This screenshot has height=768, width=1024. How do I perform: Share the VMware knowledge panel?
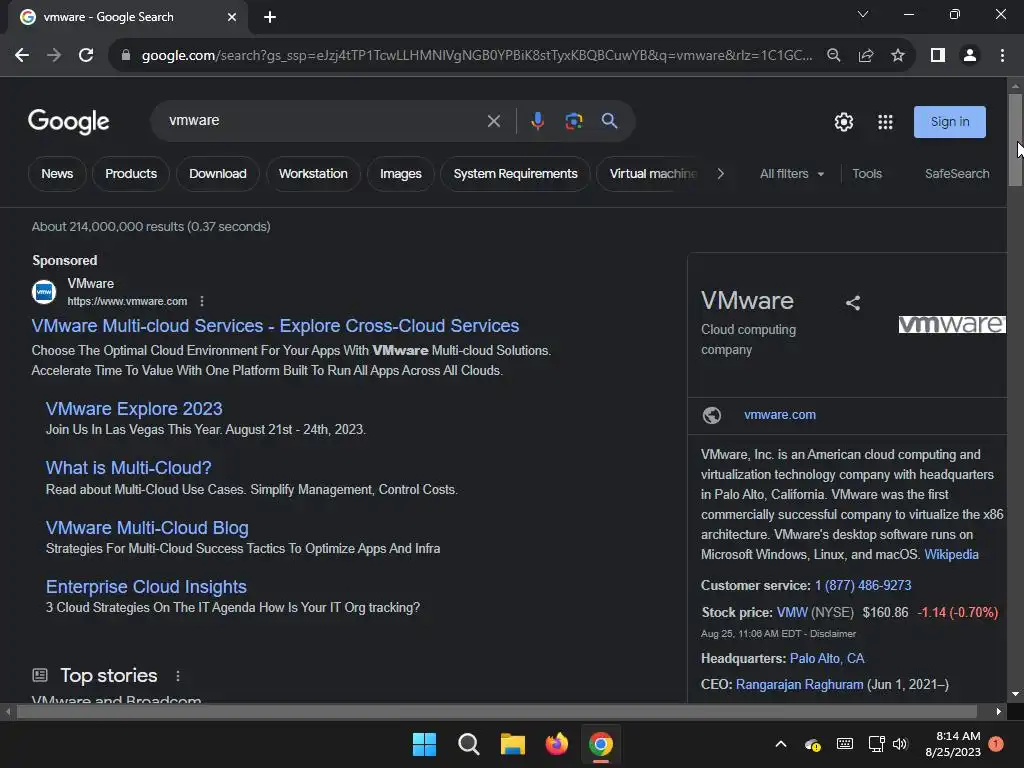pyautogui.click(x=853, y=302)
